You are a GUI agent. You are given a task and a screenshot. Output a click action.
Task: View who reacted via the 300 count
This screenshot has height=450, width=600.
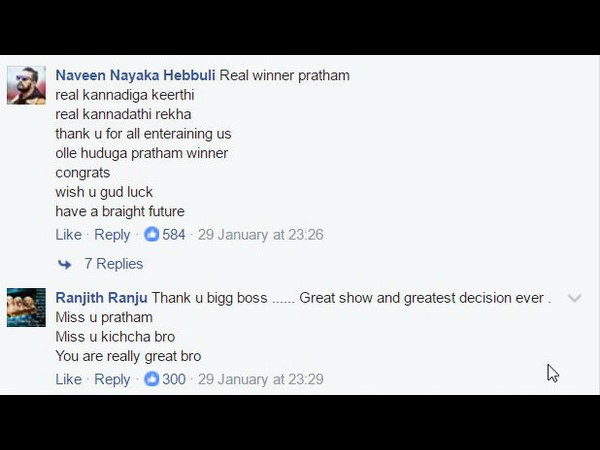pyautogui.click(x=174, y=379)
